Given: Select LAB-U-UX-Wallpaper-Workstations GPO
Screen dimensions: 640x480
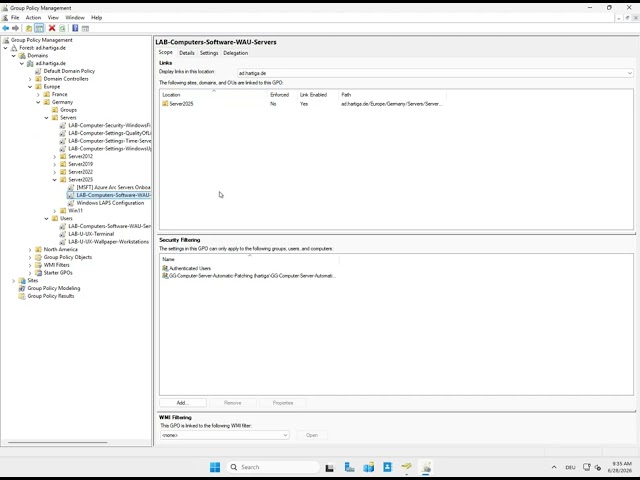Looking at the screenshot, I should pyautogui.click(x=109, y=242).
